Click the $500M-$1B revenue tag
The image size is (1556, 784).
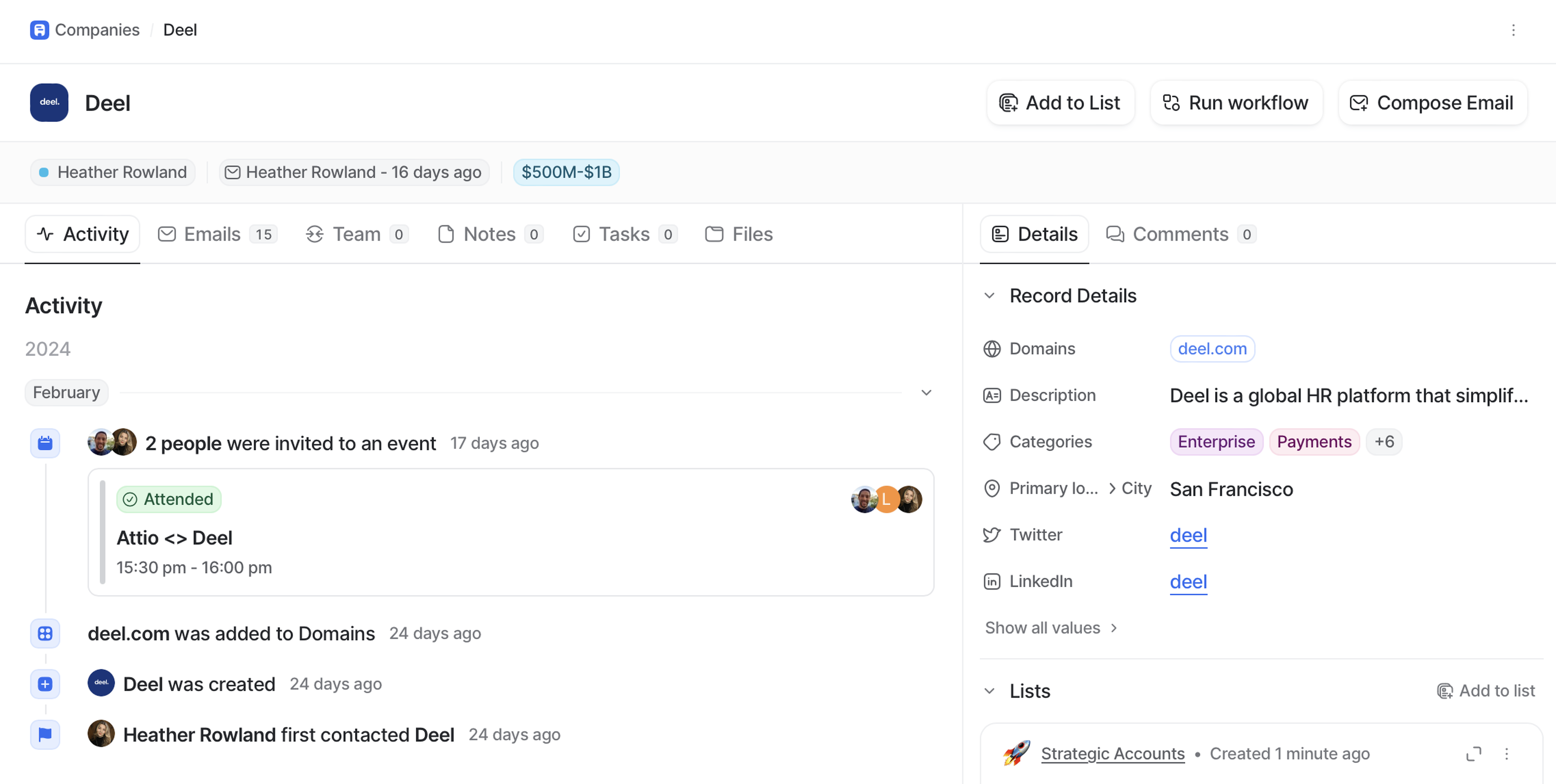point(566,172)
